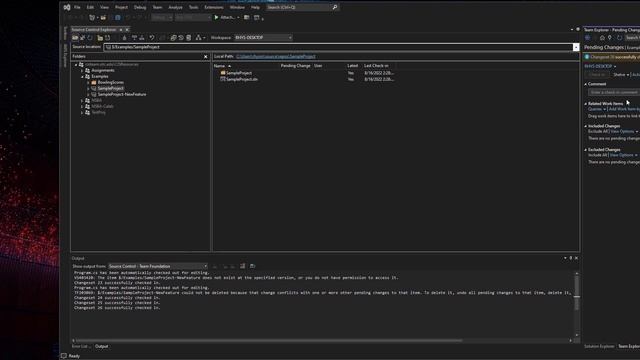Select the Source Control Explorer tab
640x360 pixels.
tap(94, 30)
